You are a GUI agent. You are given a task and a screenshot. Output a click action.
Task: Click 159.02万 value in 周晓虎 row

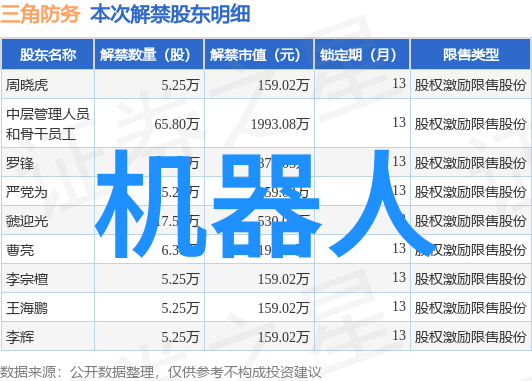283,85
